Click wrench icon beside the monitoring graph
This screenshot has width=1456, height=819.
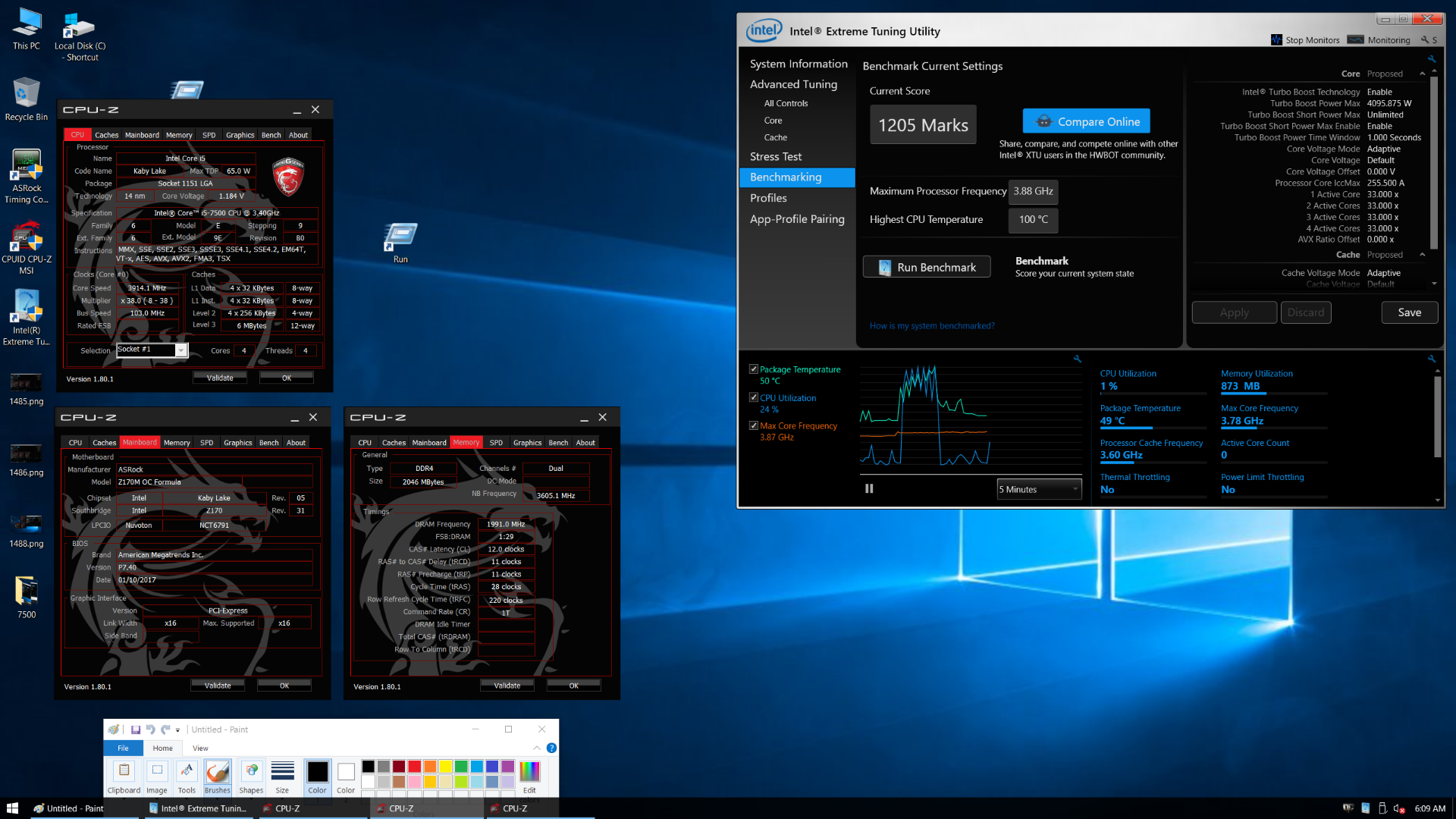1078,359
